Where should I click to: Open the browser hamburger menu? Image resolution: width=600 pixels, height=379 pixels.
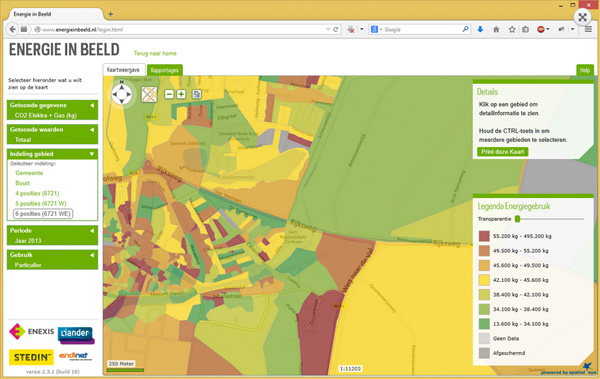coord(588,29)
